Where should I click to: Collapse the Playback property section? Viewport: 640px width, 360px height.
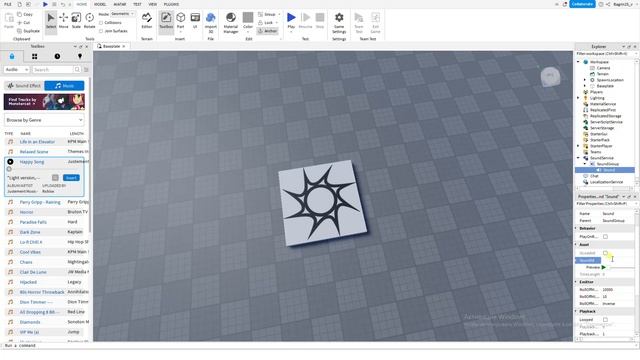point(576,311)
